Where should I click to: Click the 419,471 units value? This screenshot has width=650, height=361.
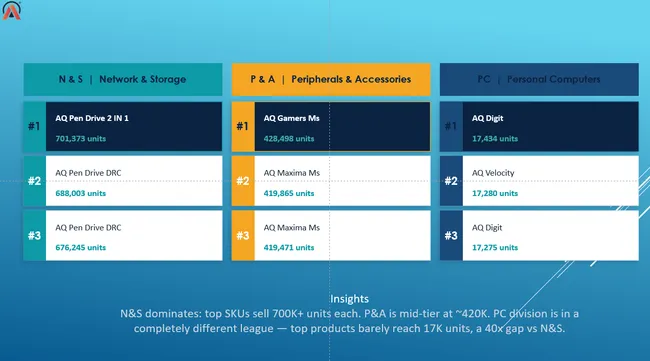point(289,247)
